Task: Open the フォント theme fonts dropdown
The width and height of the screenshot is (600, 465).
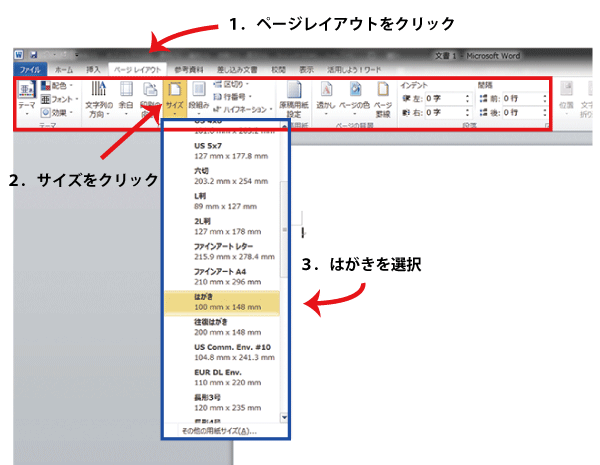Action: tap(59, 100)
